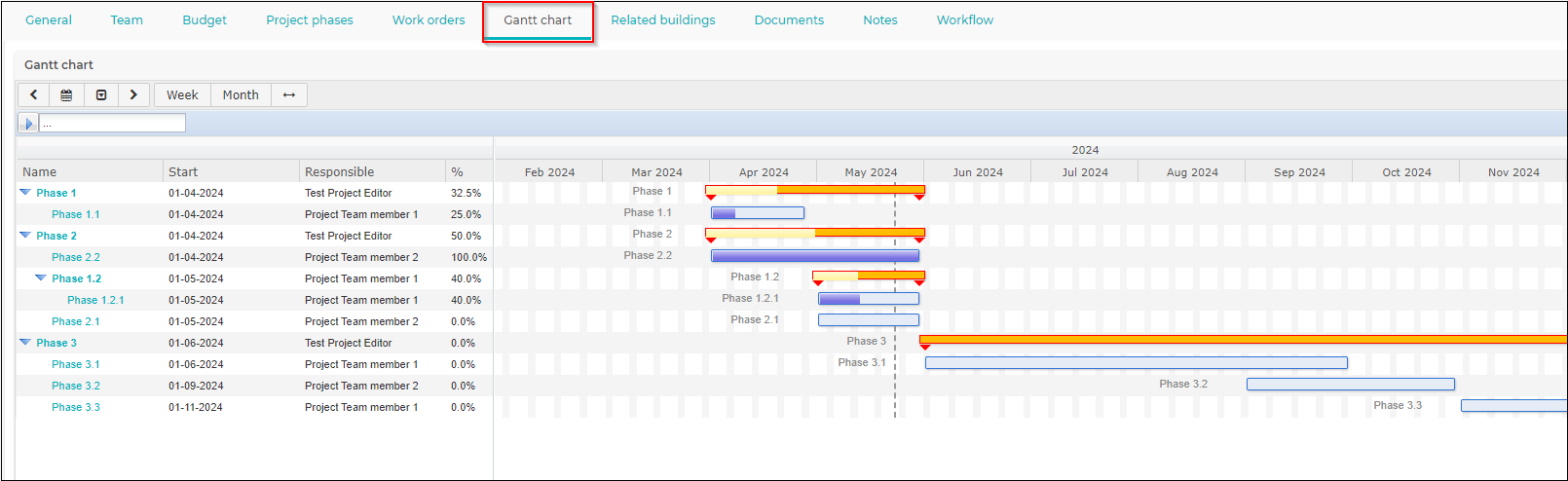Focus the filter text field

click(x=112, y=123)
